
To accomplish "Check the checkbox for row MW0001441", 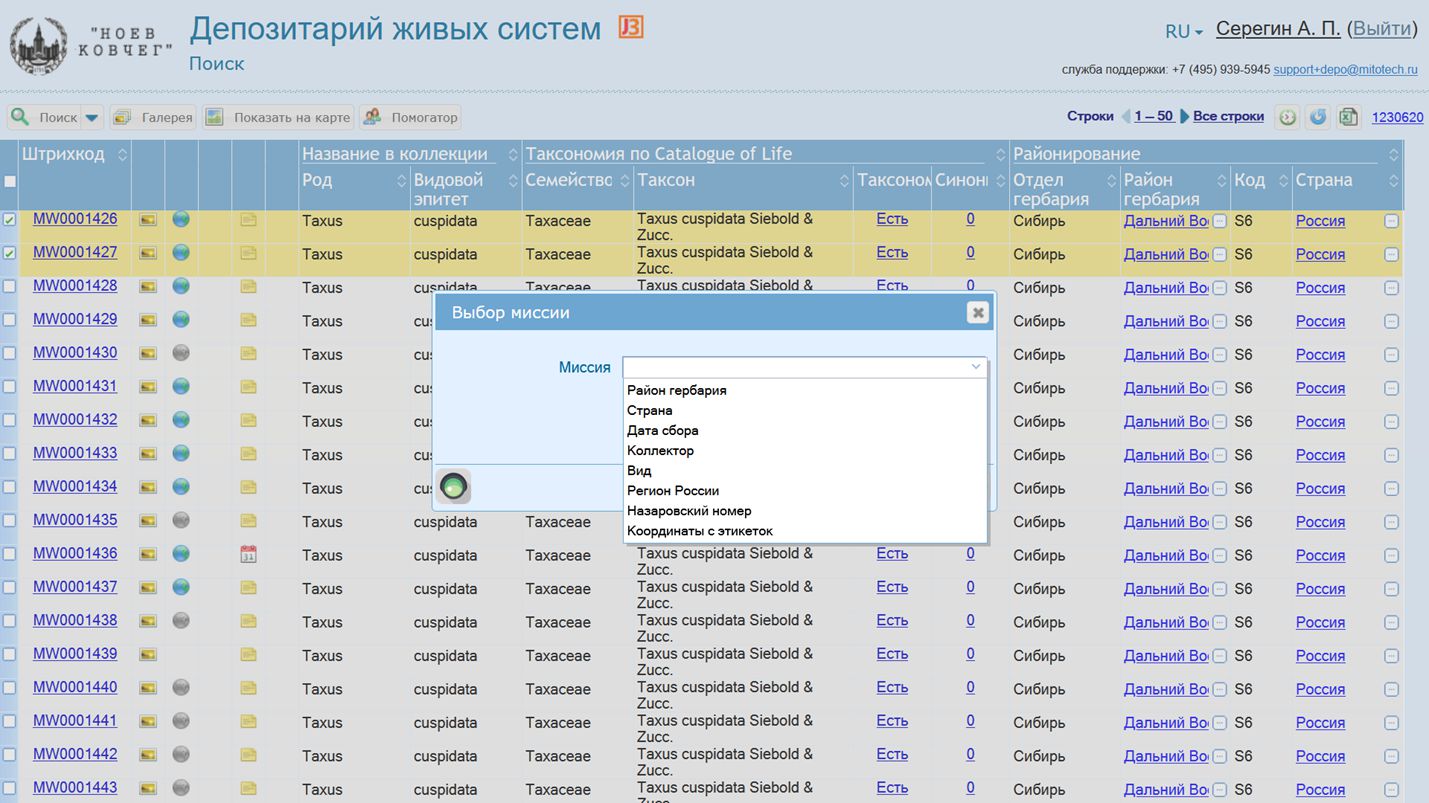I will tap(10, 721).
